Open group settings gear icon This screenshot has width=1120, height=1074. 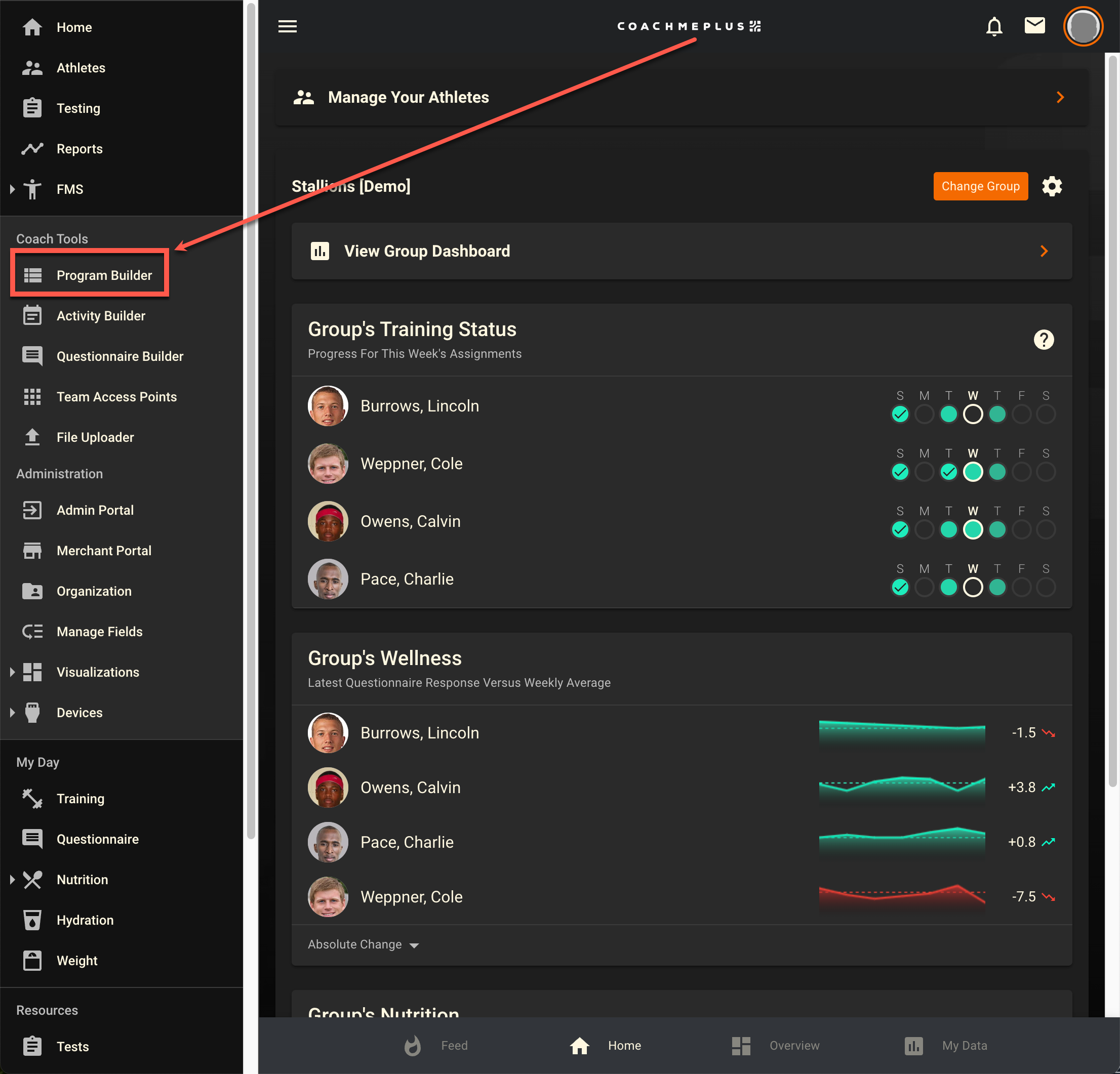(1052, 186)
